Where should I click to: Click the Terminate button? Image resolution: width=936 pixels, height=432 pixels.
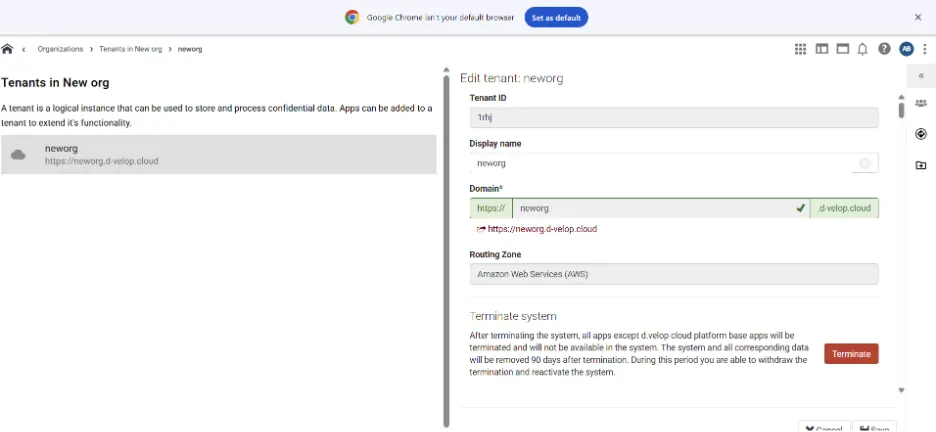(x=851, y=354)
